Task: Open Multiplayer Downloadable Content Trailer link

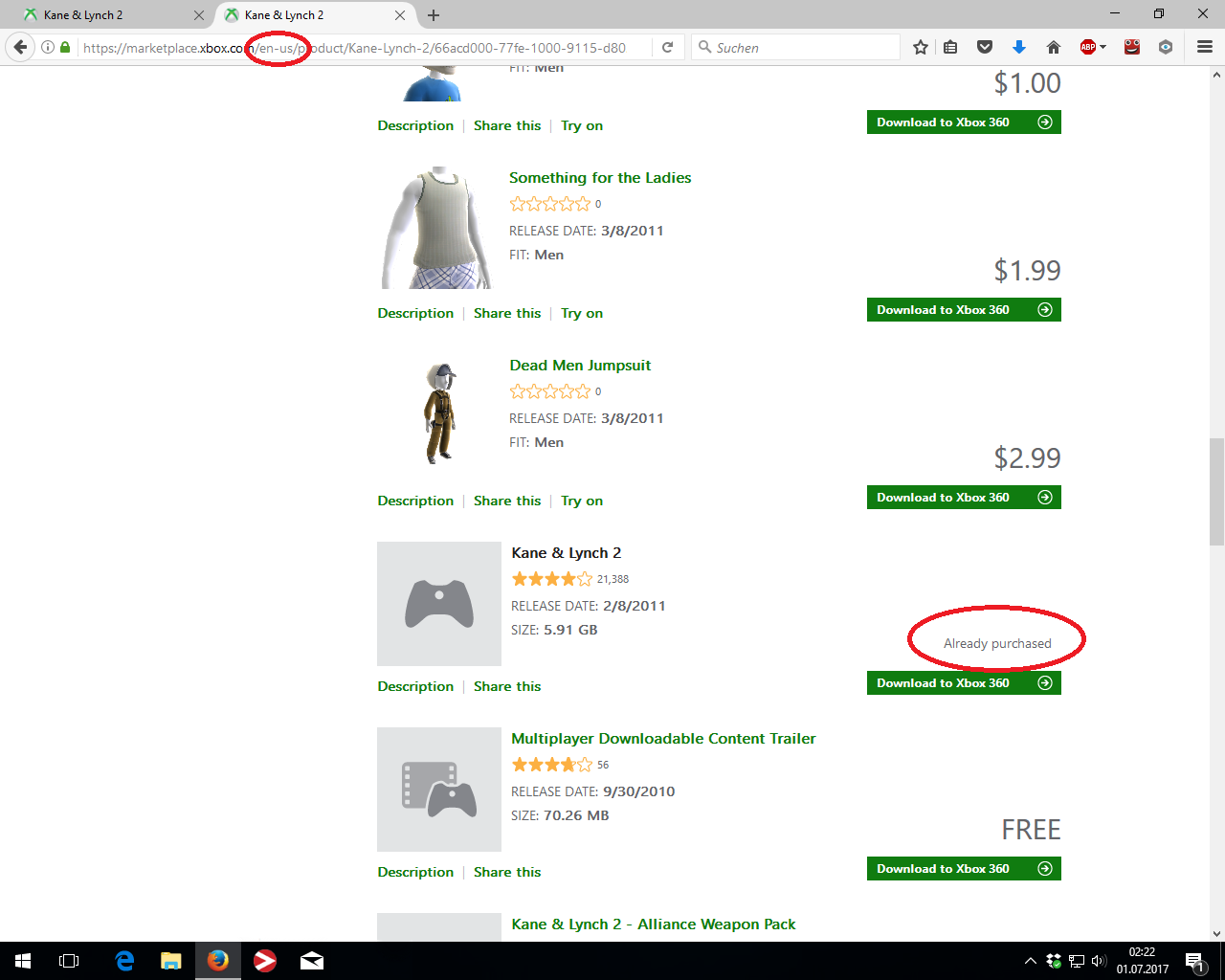Action: click(663, 739)
